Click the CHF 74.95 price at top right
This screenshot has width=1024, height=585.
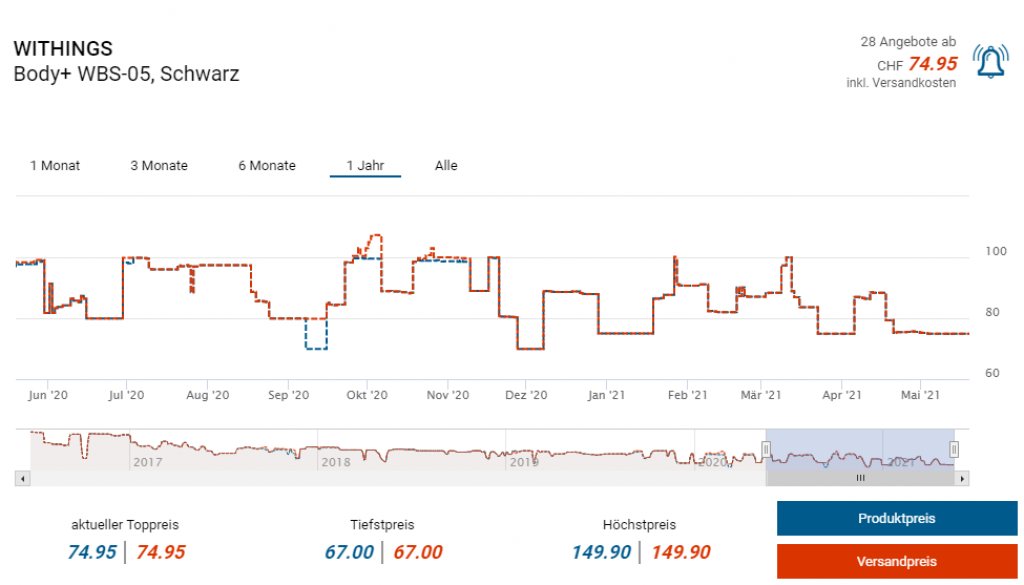[931, 64]
